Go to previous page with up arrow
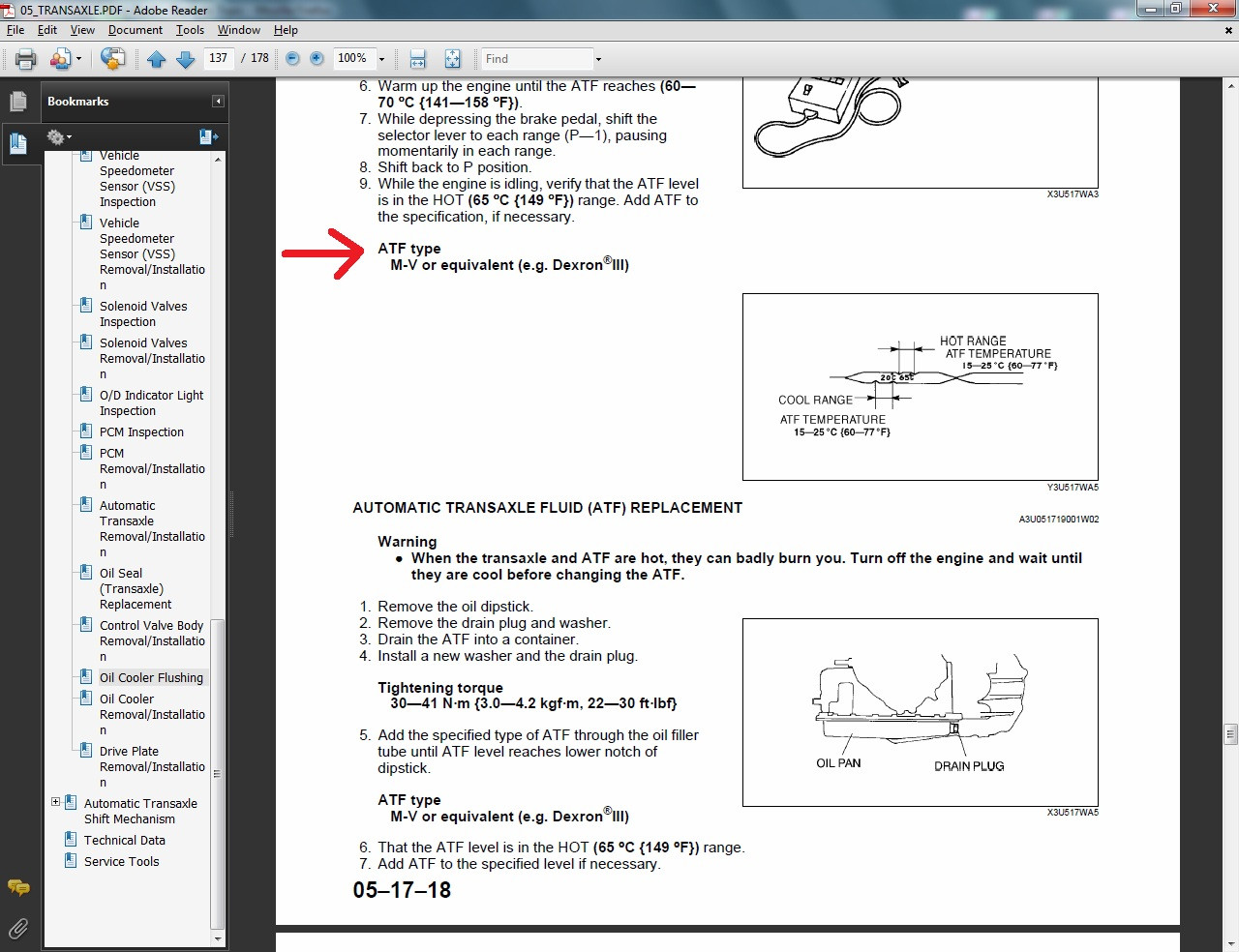This screenshot has height=952, width=1239. pyautogui.click(x=157, y=59)
